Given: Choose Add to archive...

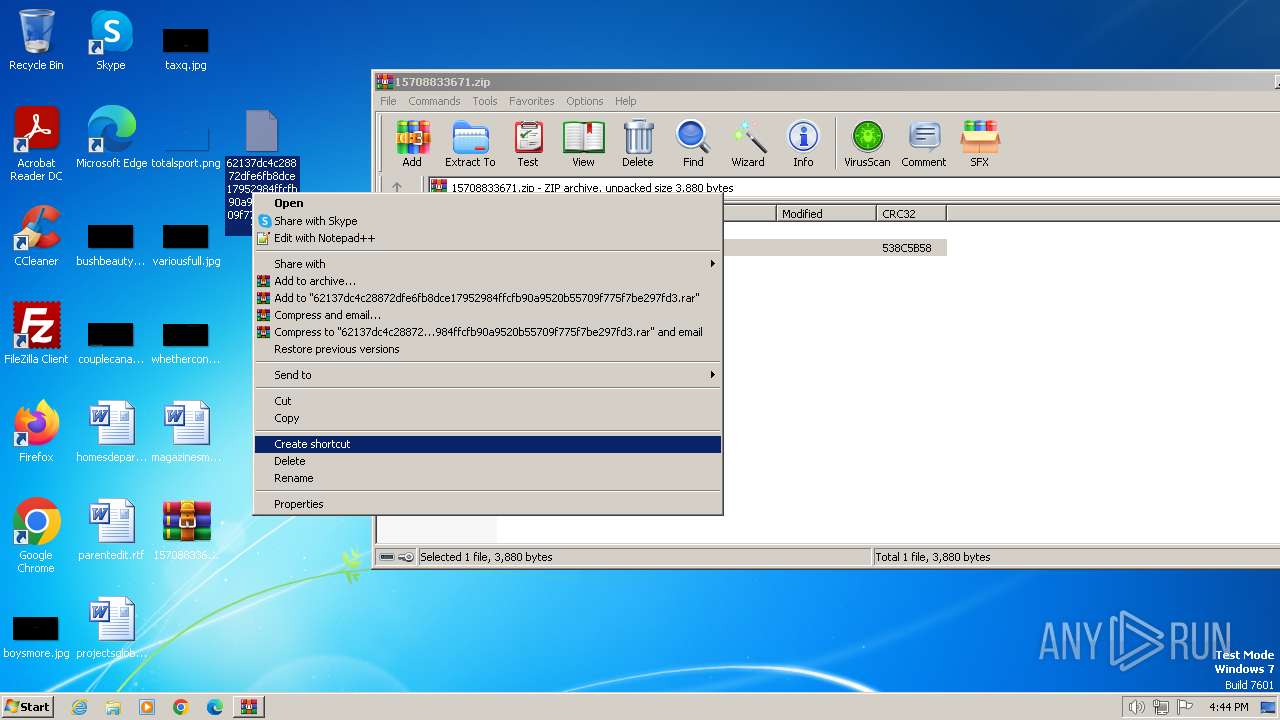Looking at the screenshot, I should [488, 281].
